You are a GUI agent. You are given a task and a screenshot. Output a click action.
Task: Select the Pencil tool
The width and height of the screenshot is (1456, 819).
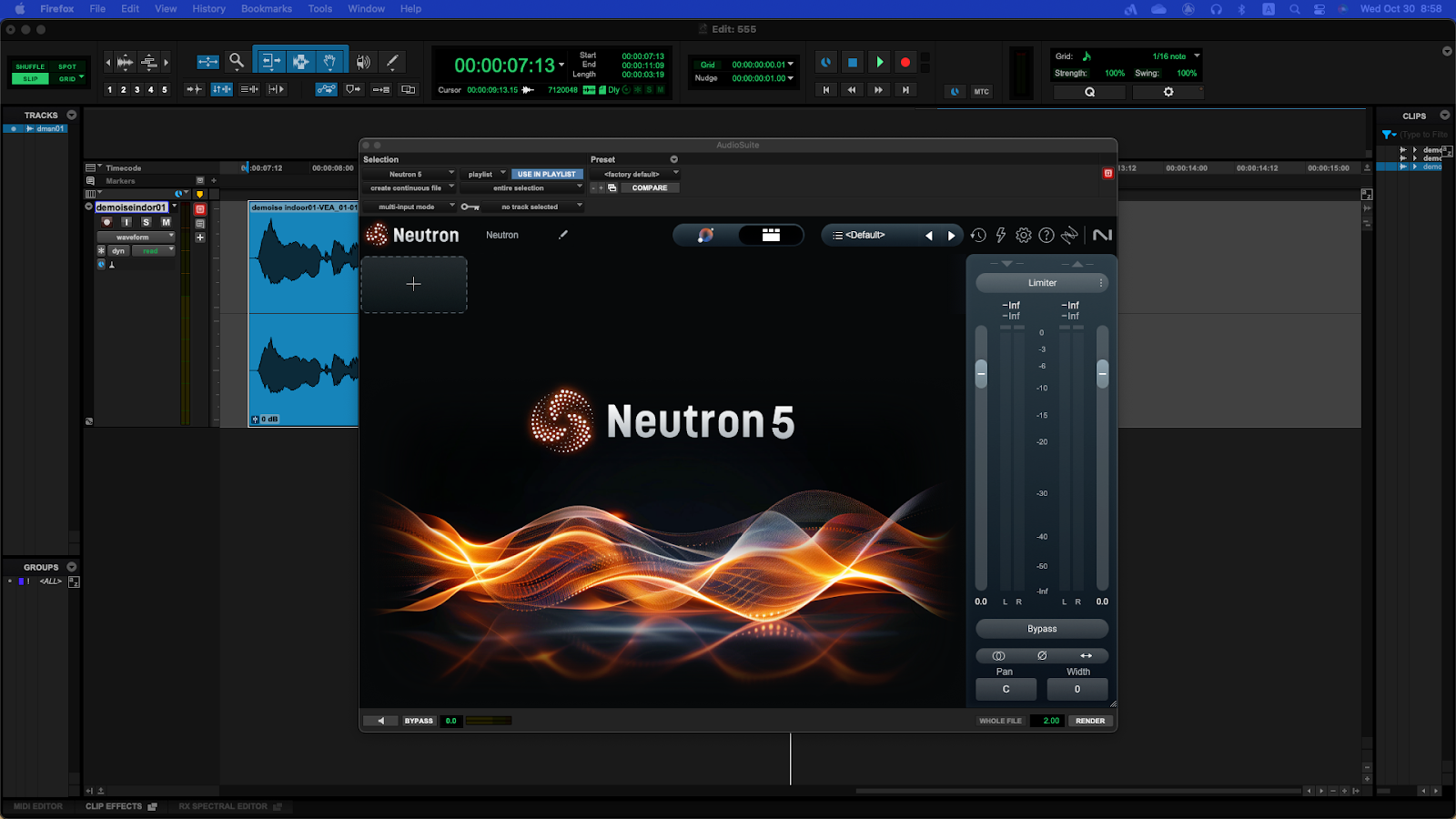[392, 62]
